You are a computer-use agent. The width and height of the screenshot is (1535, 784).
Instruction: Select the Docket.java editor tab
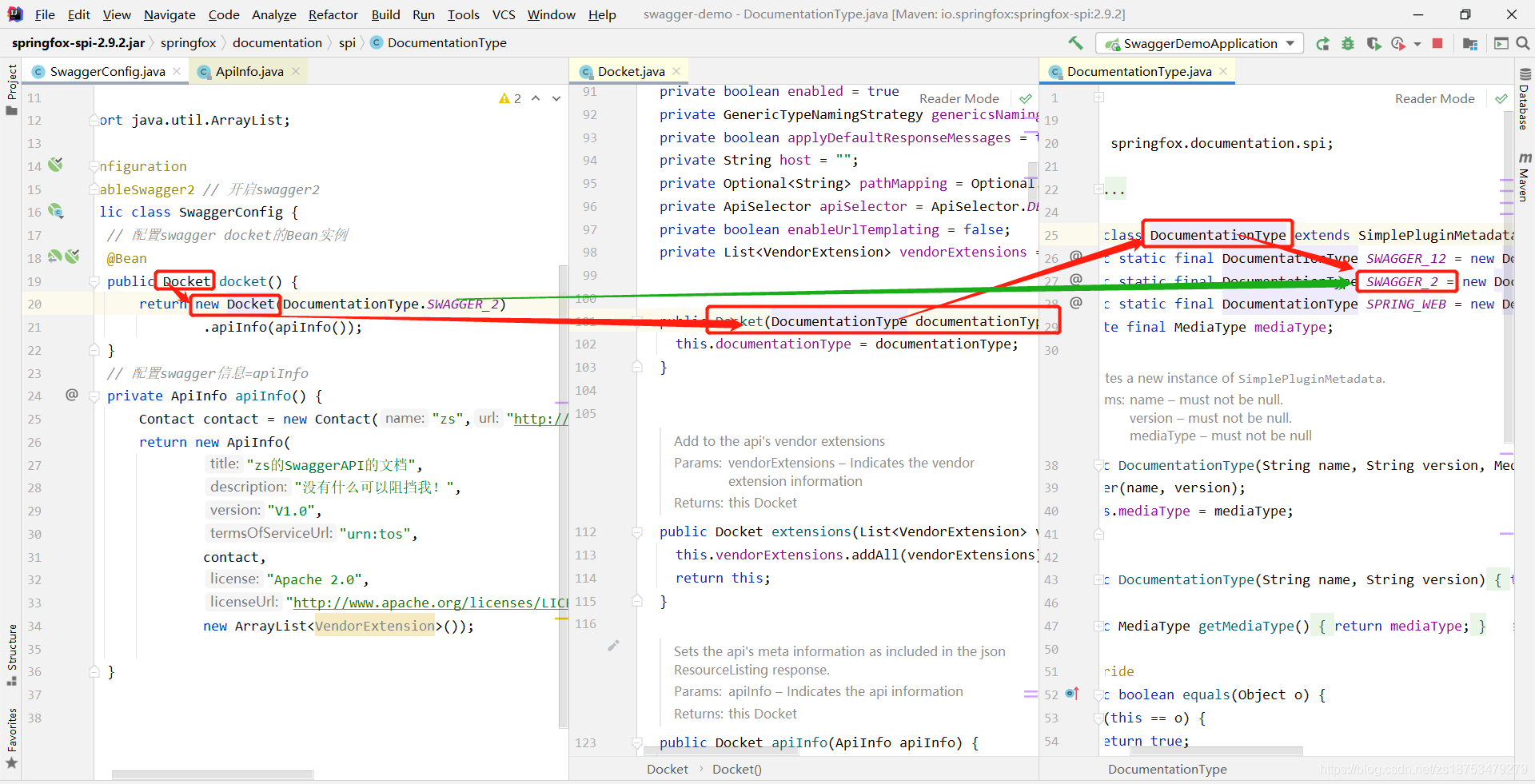[631, 72]
